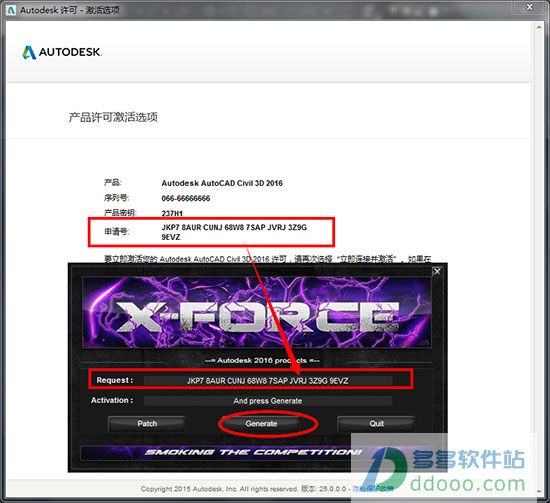Select product key 237H1 text

[x=172, y=213]
